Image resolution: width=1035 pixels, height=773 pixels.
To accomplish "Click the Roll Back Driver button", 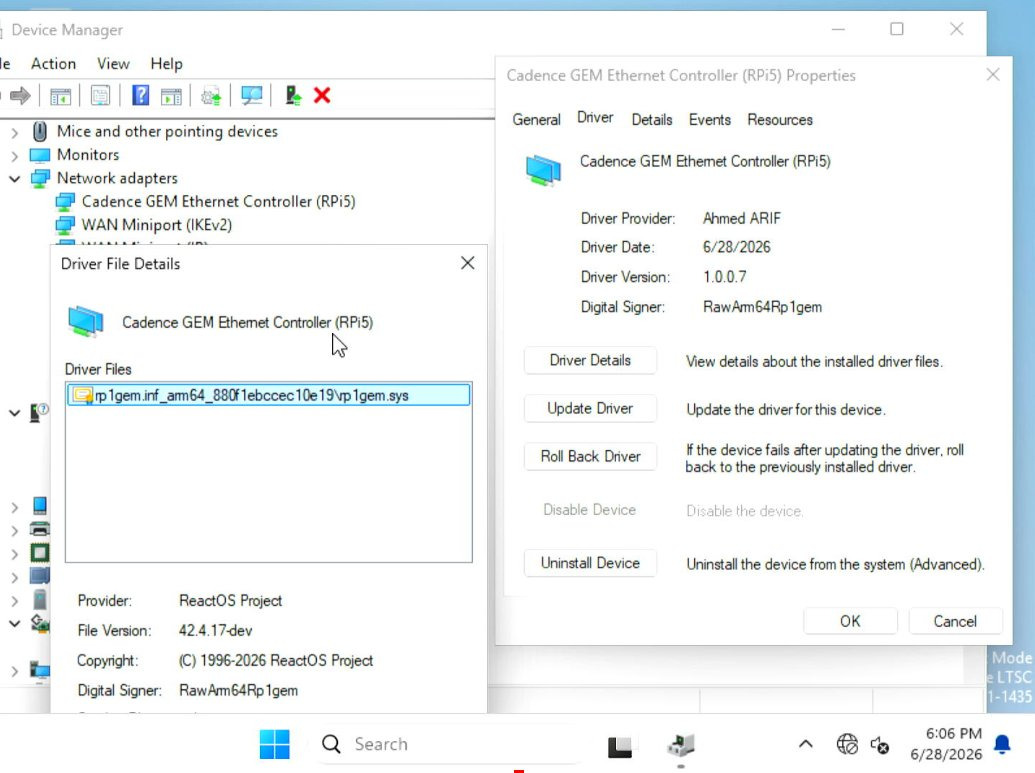I will tap(590, 456).
